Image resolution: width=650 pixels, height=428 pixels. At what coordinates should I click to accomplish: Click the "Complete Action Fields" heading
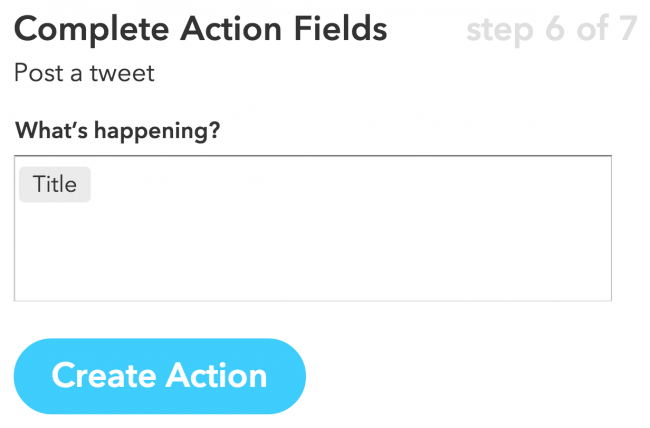click(200, 30)
